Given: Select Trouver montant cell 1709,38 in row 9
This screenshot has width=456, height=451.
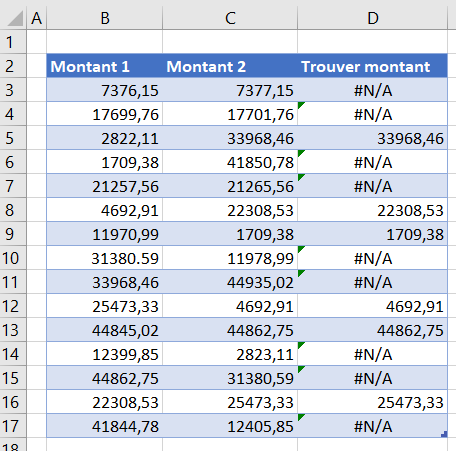Looking at the screenshot, I should [373, 234].
